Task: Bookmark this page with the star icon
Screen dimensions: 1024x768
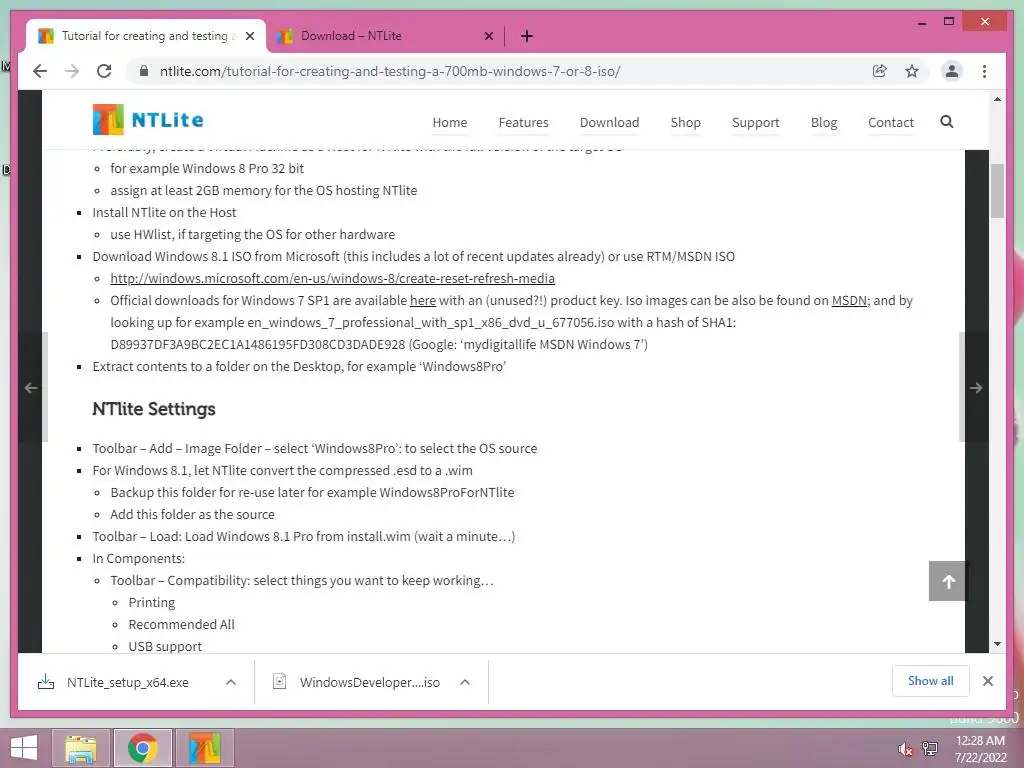Action: coord(912,71)
